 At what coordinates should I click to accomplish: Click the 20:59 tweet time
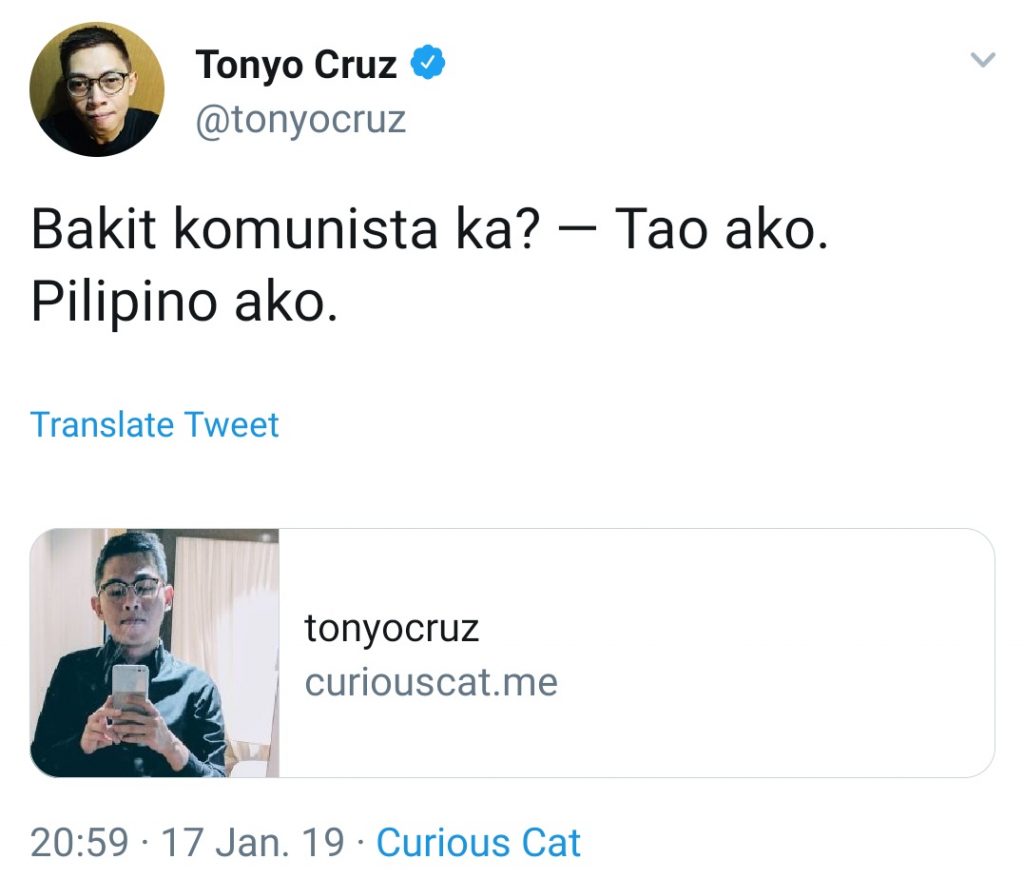click(80, 842)
